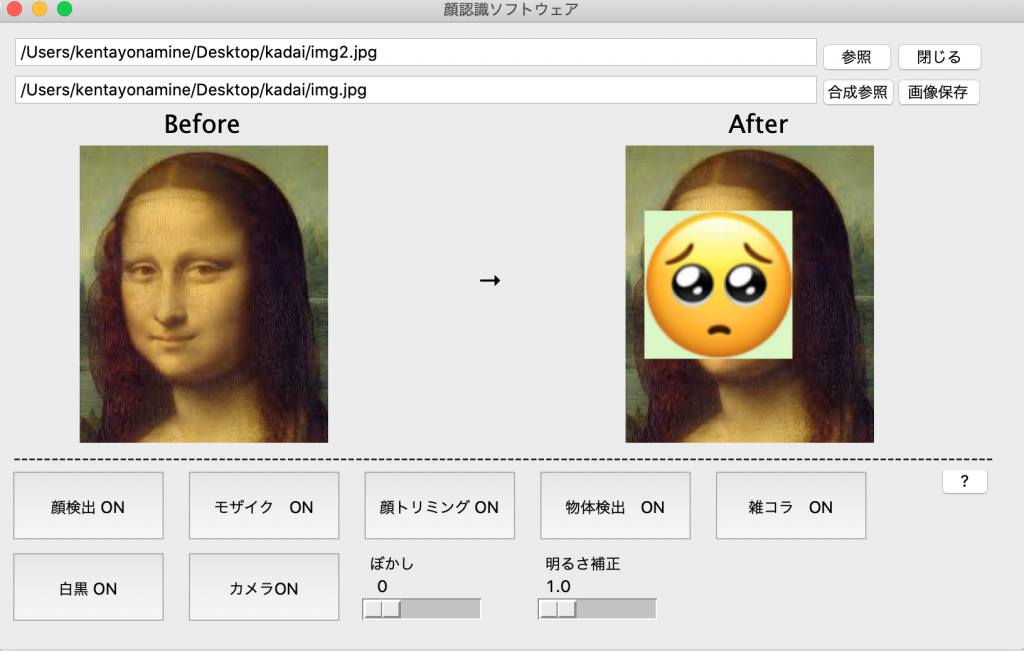Open help with the ? button

click(965, 482)
